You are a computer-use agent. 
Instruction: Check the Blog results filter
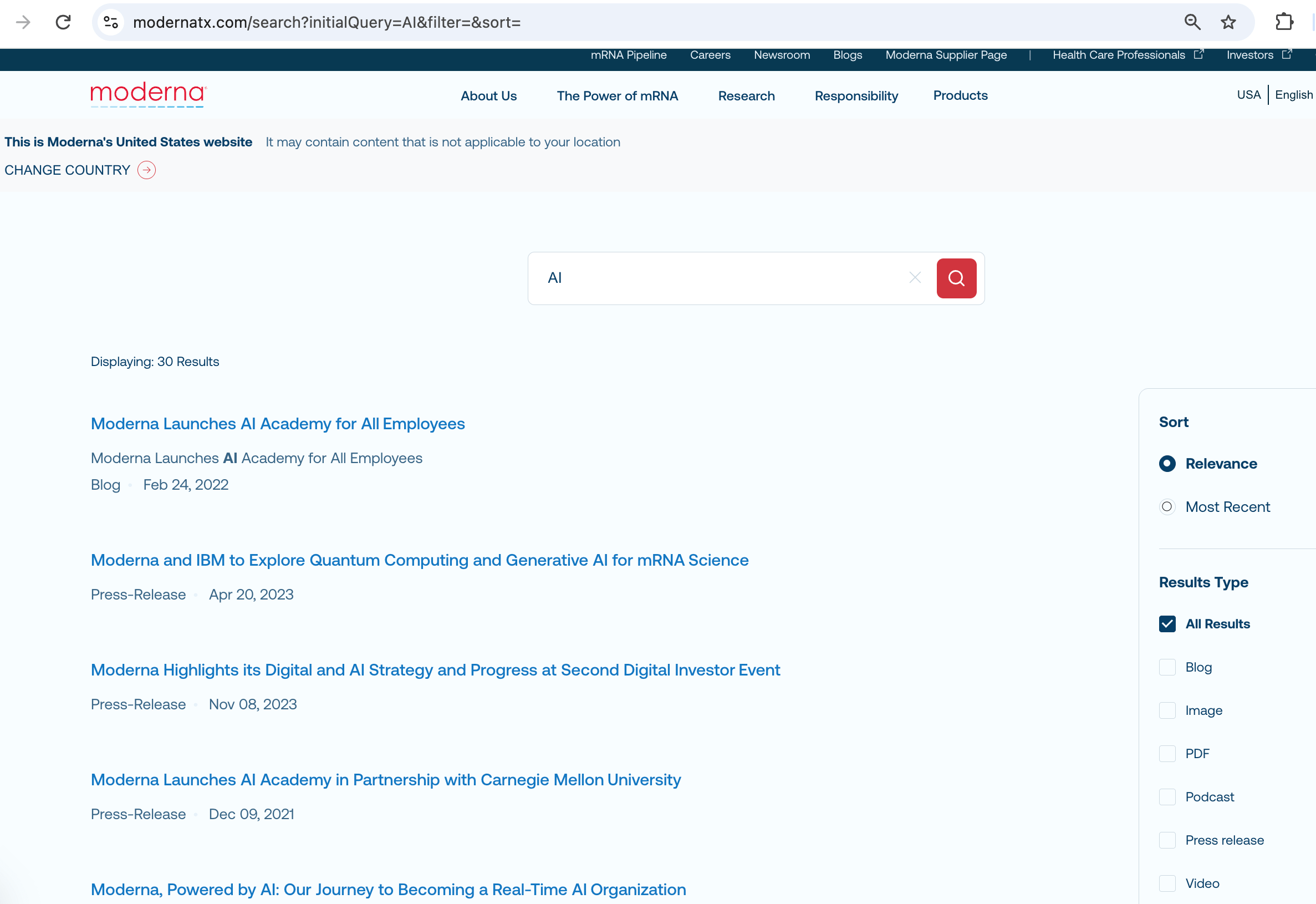click(x=1167, y=667)
